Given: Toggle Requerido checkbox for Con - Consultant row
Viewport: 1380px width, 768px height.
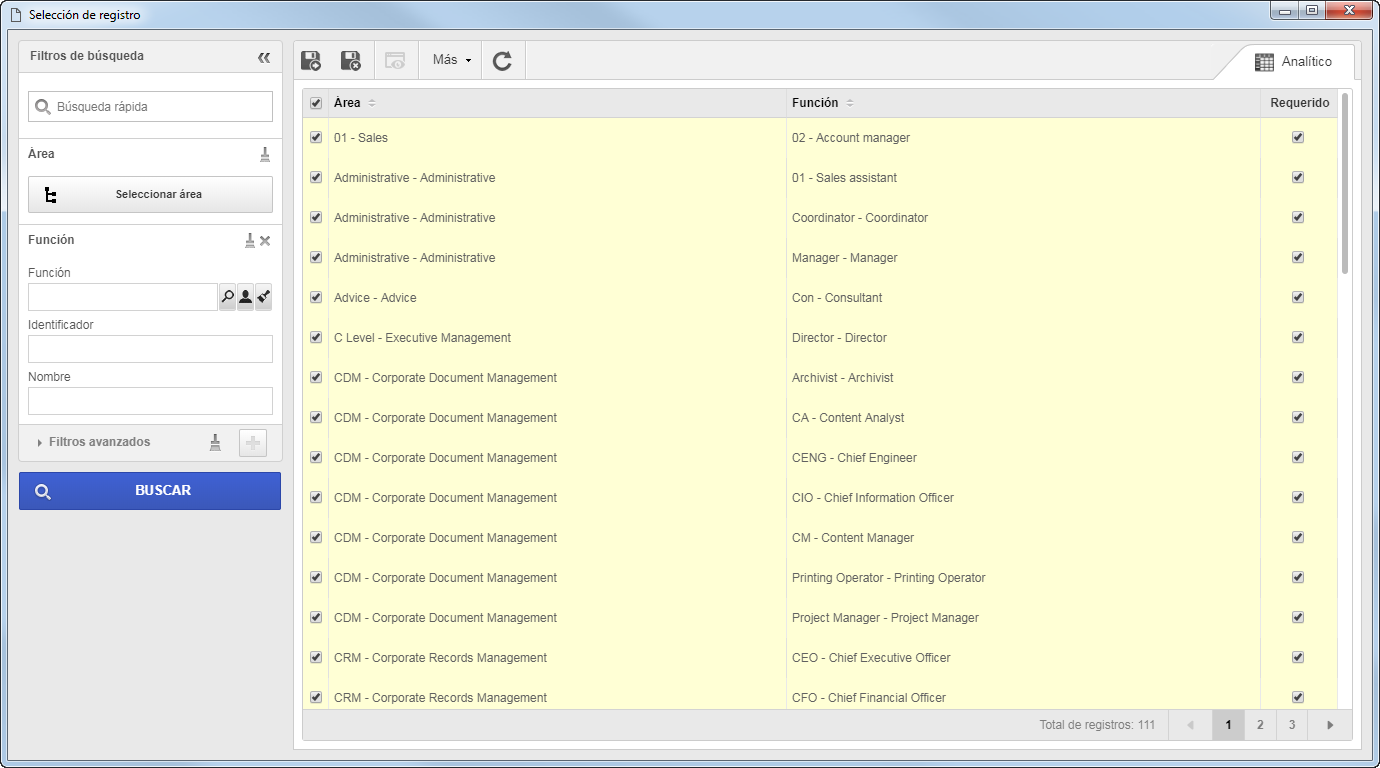Looking at the screenshot, I should click(1298, 297).
